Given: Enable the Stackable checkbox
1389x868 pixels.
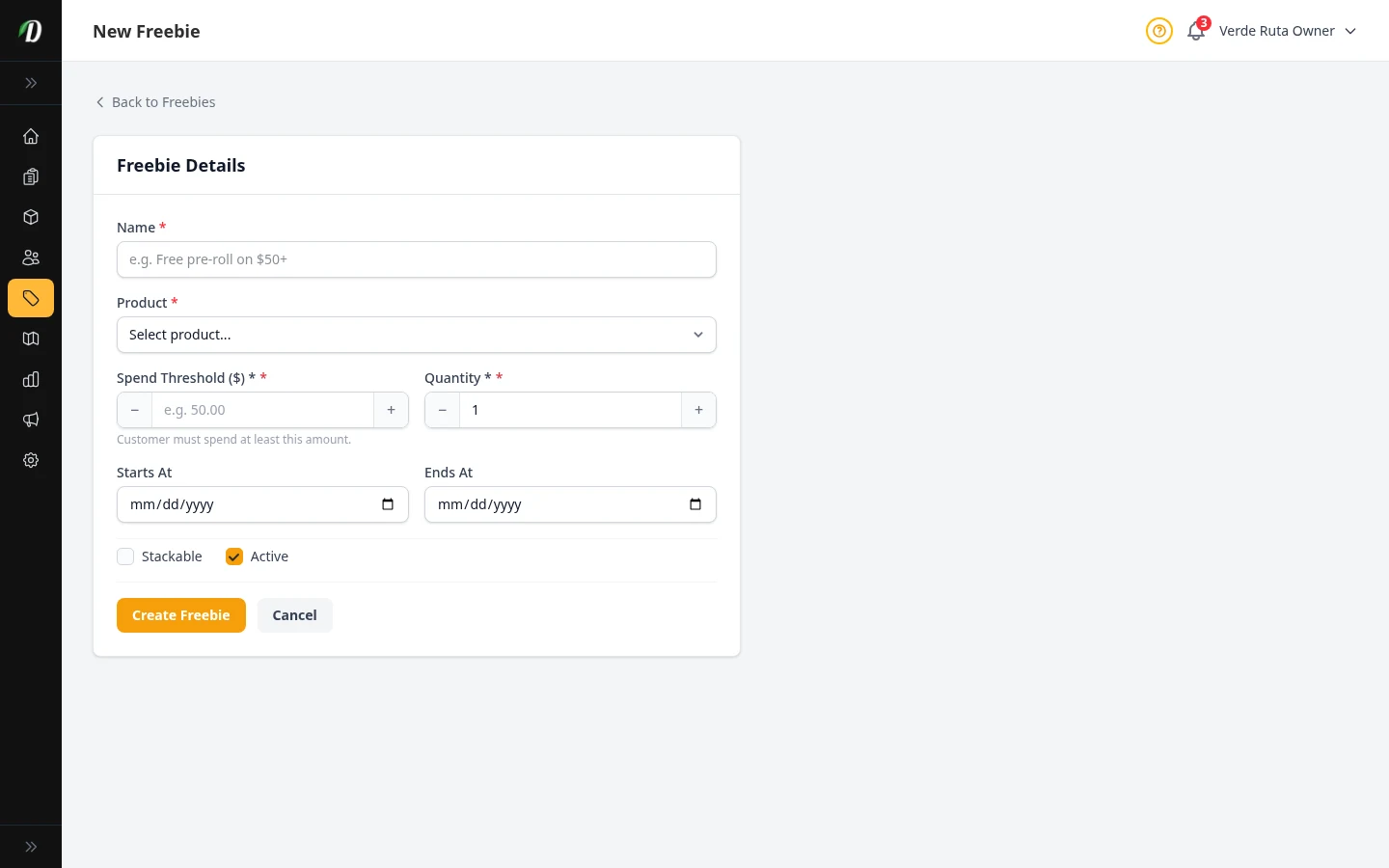Looking at the screenshot, I should 125,556.
